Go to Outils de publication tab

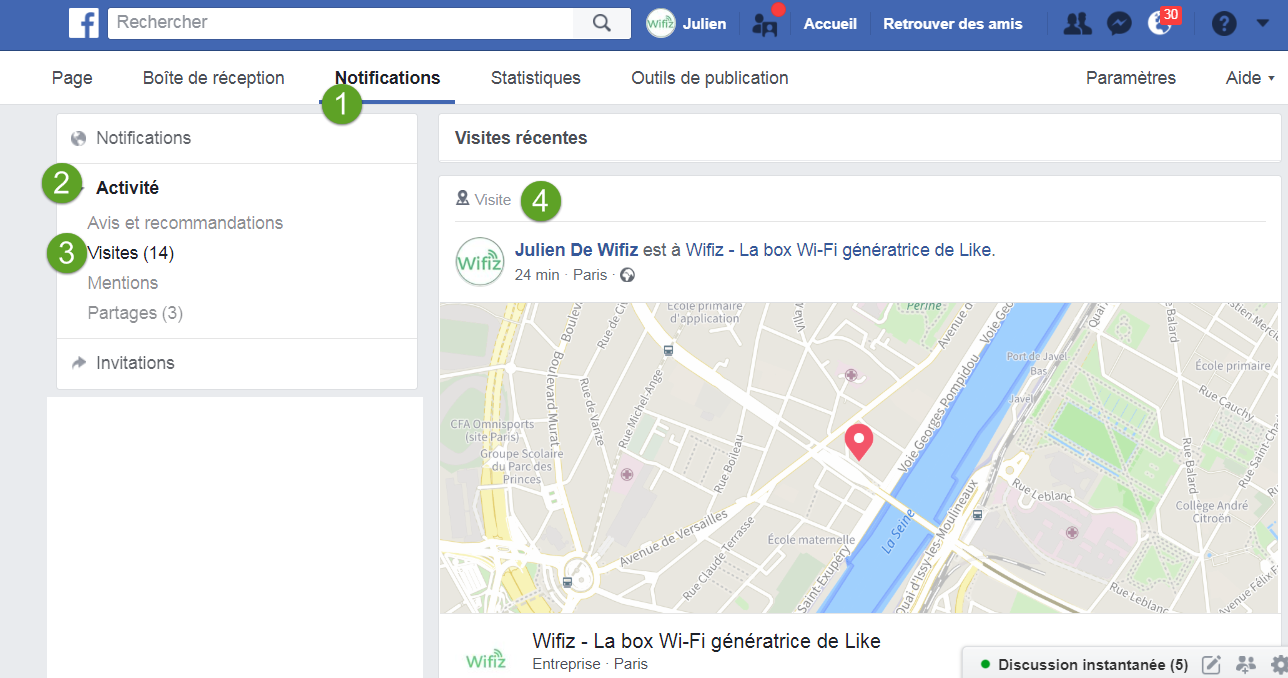point(709,78)
